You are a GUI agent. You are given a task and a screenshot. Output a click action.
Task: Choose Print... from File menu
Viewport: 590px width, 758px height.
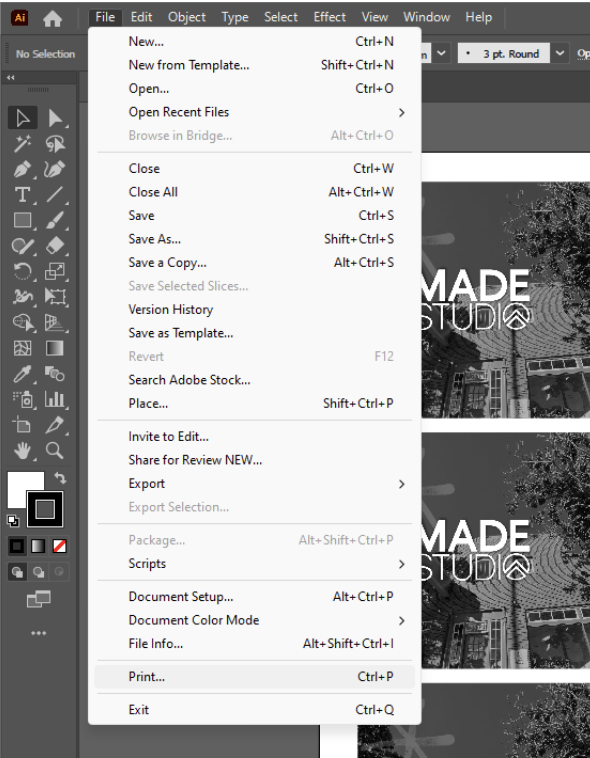[254, 677]
